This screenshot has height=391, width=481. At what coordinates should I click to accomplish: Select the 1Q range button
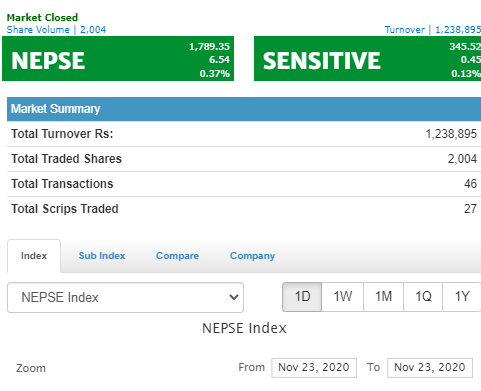423,297
